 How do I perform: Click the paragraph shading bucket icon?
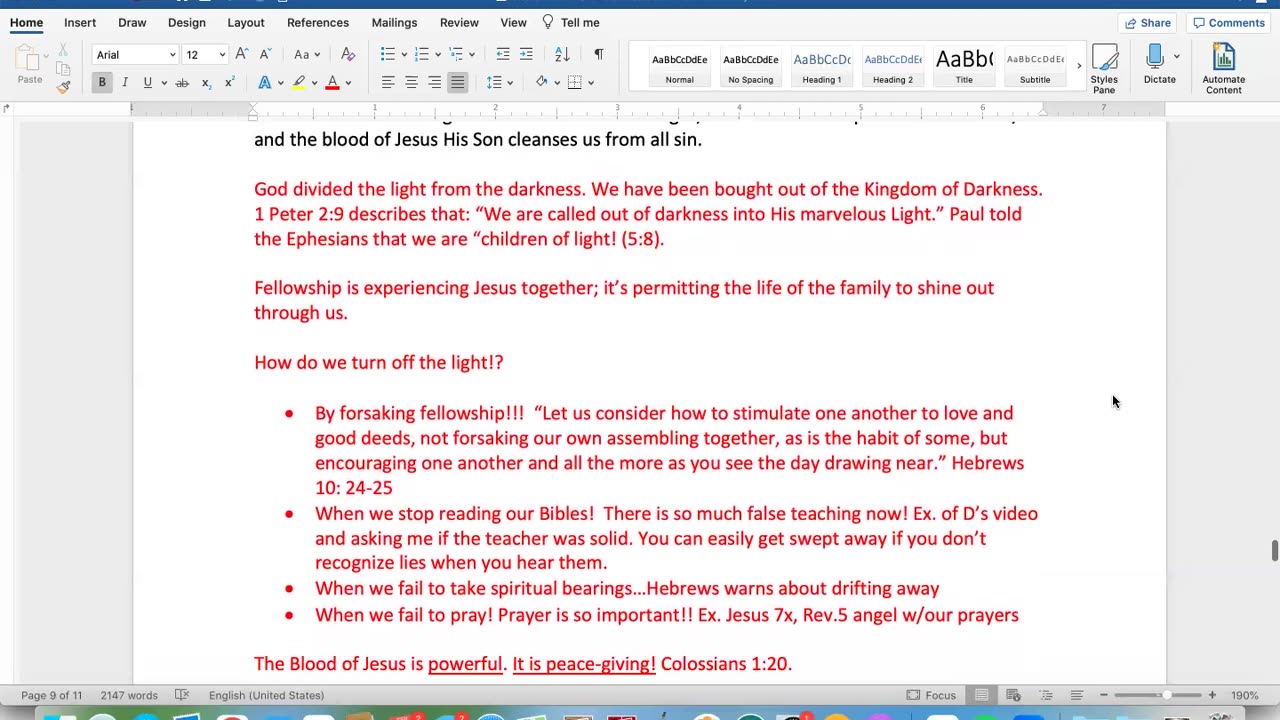click(x=541, y=82)
